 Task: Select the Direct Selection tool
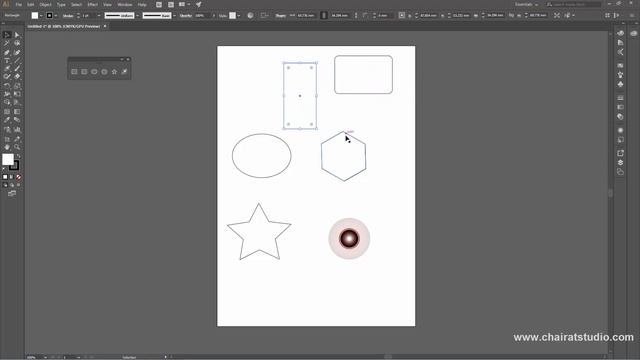pos(17,35)
